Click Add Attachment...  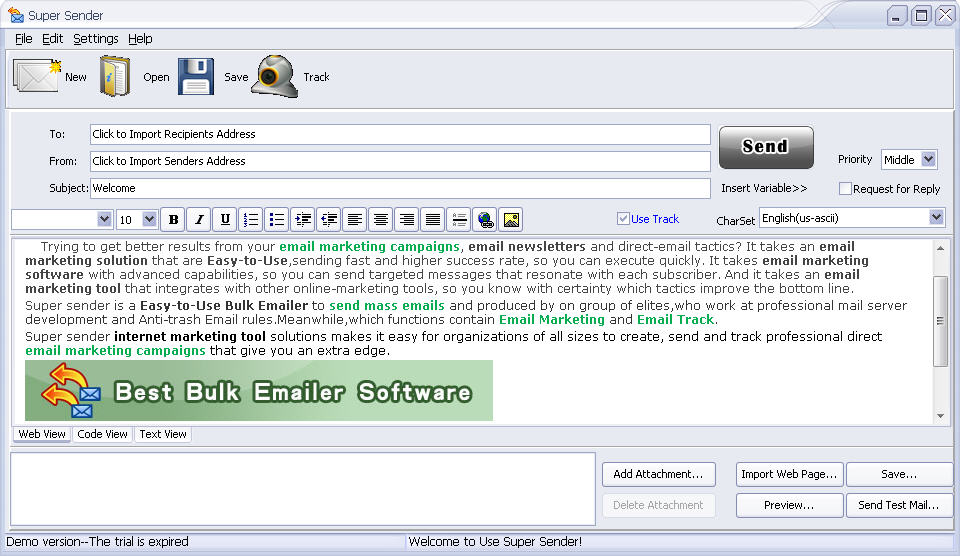coord(658,474)
